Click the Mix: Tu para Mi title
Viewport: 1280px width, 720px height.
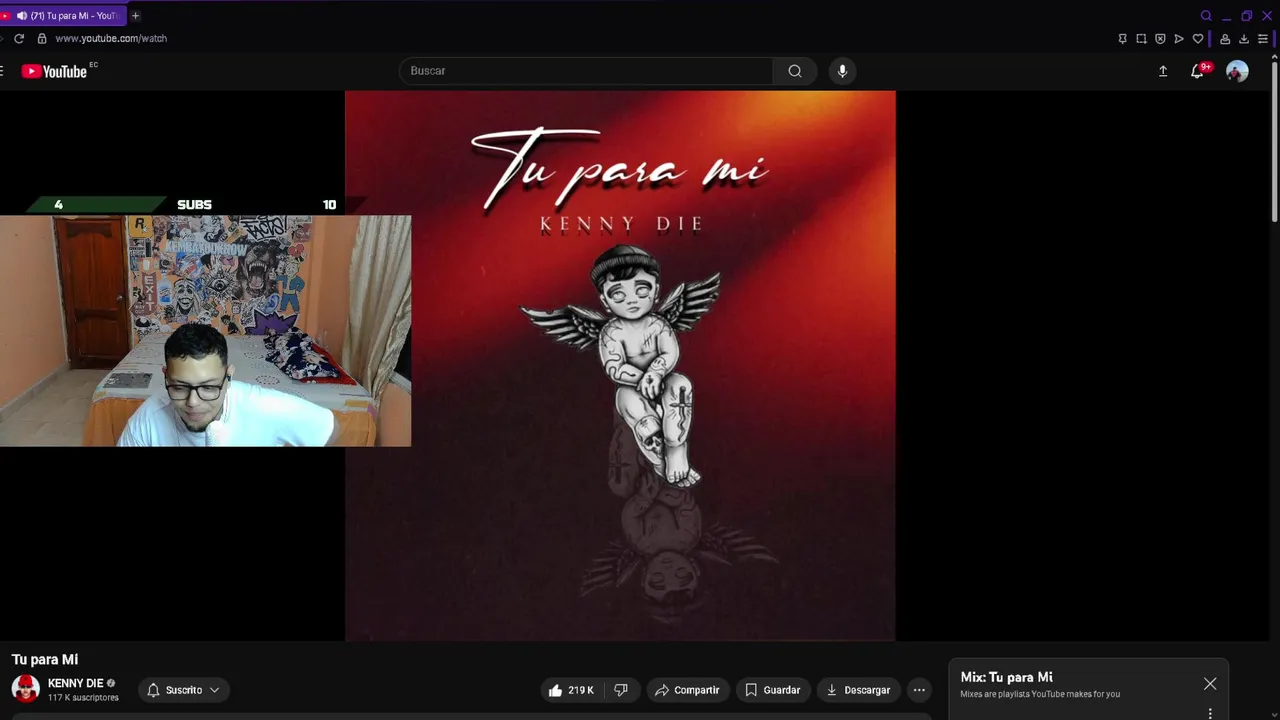point(1006,677)
